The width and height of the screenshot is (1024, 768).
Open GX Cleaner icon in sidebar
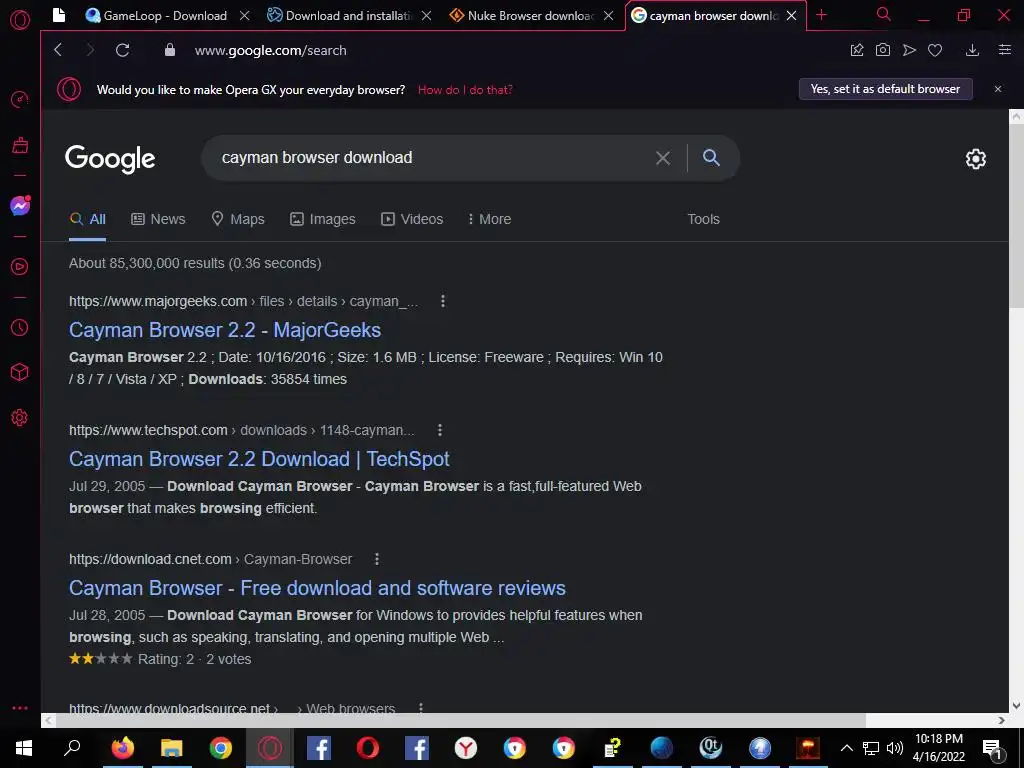point(20,145)
